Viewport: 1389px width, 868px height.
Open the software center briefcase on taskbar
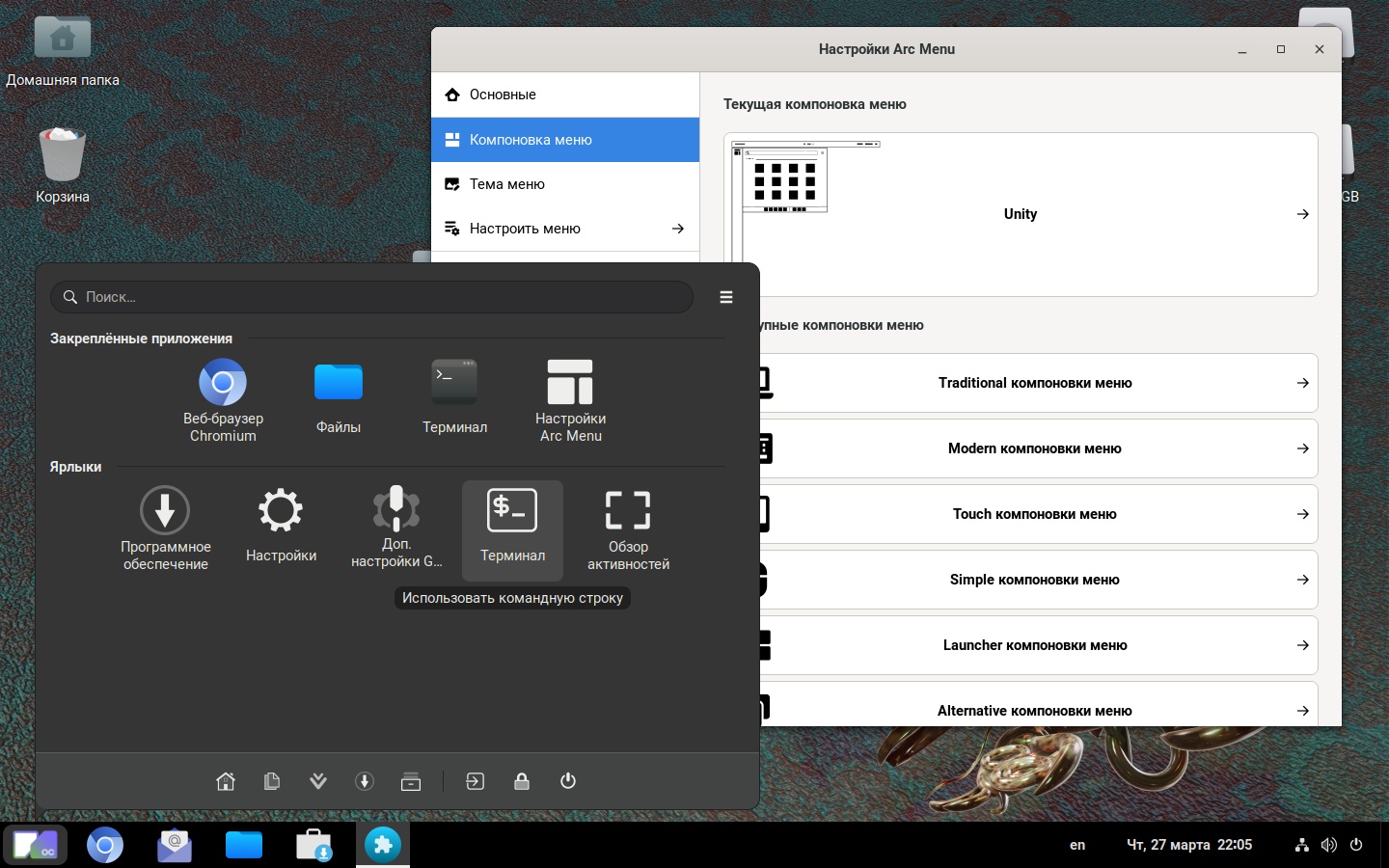coord(313,846)
